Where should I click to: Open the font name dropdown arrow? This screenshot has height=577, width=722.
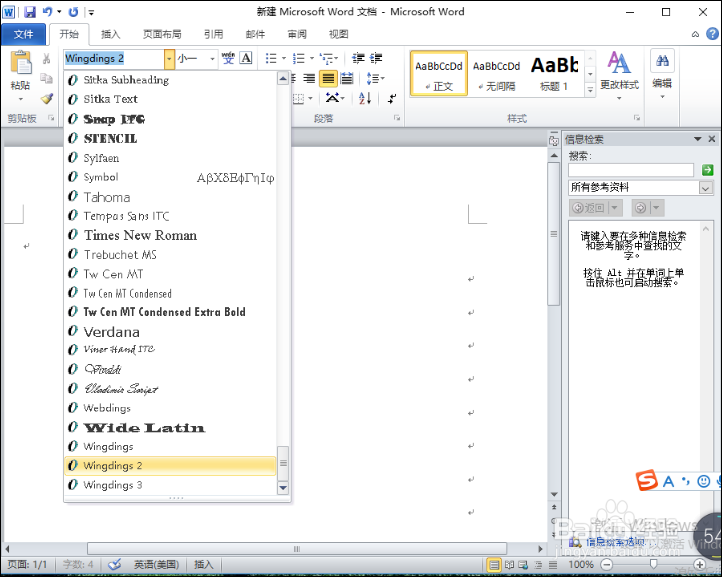pyautogui.click(x=169, y=58)
